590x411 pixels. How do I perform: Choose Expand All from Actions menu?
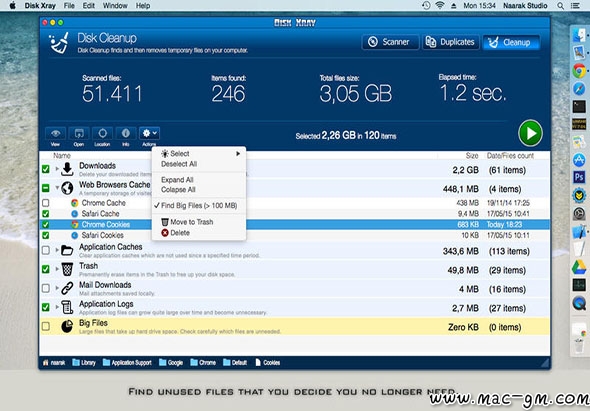tap(199, 180)
